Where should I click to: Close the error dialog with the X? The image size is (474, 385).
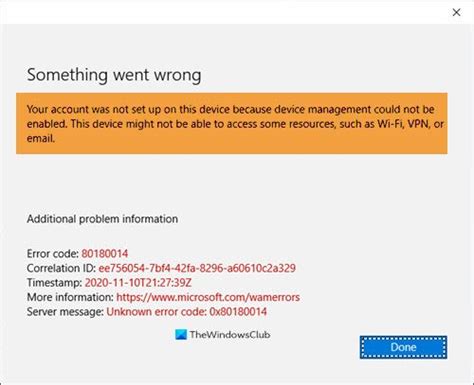point(456,12)
